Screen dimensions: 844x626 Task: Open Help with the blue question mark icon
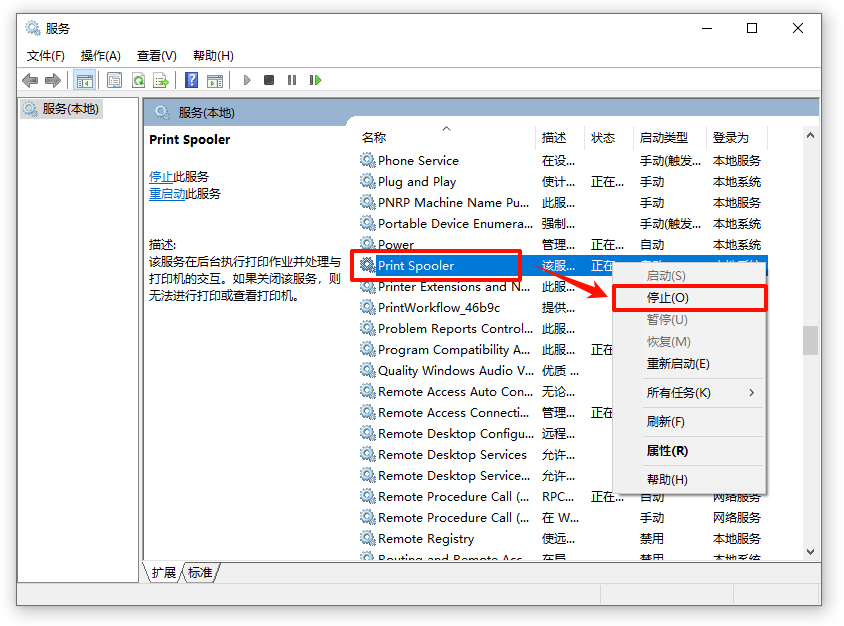tap(191, 80)
